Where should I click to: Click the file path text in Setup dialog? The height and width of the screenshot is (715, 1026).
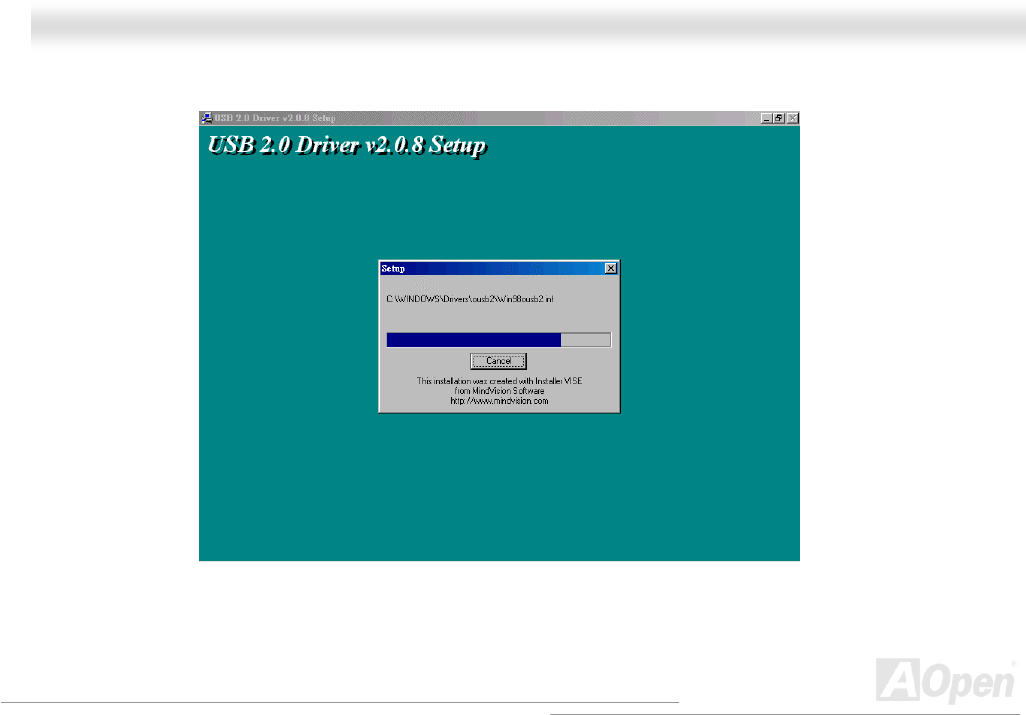click(470, 299)
